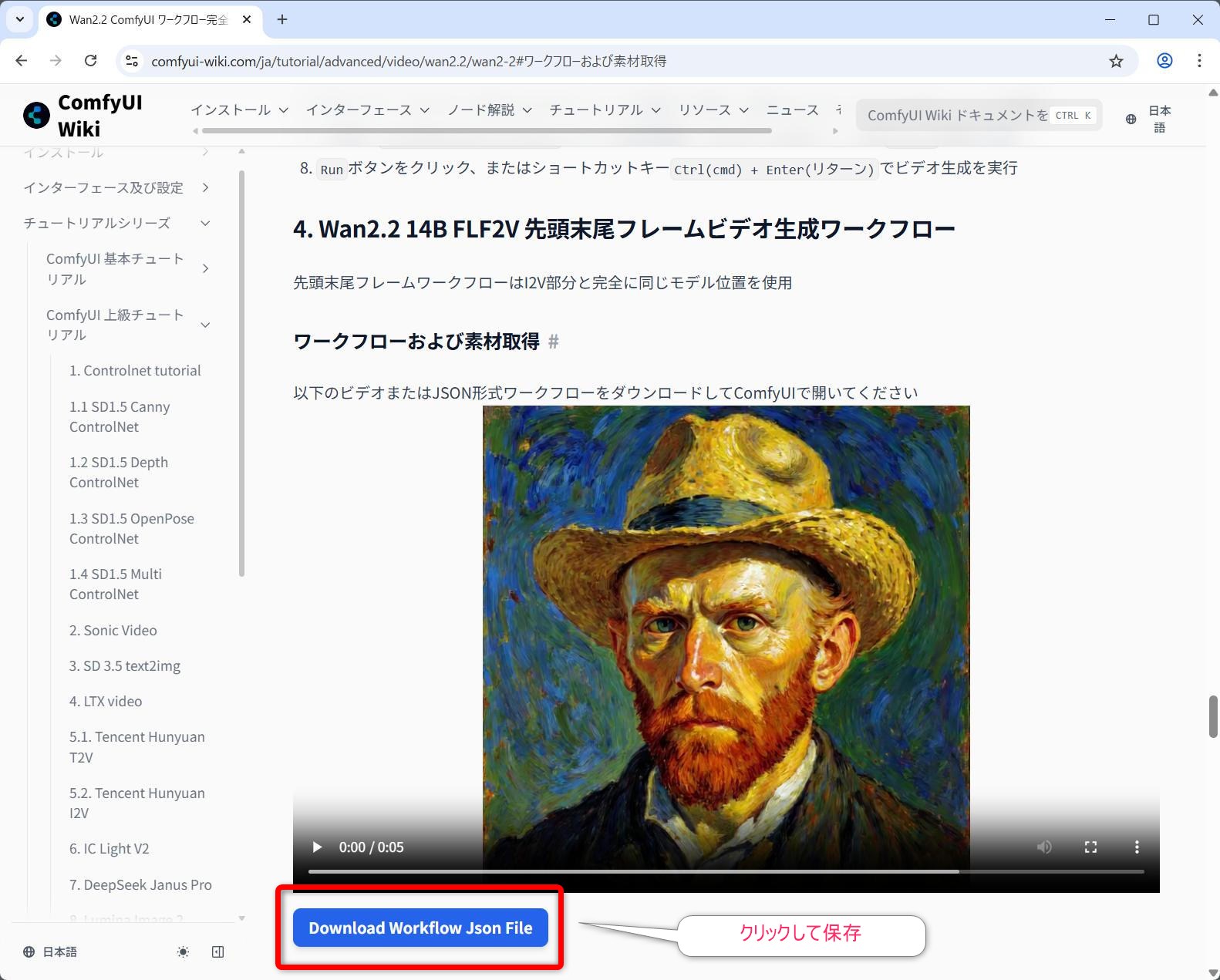Open the ニュース nav item
This screenshot has width=1220, height=980.
[x=792, y=110]
